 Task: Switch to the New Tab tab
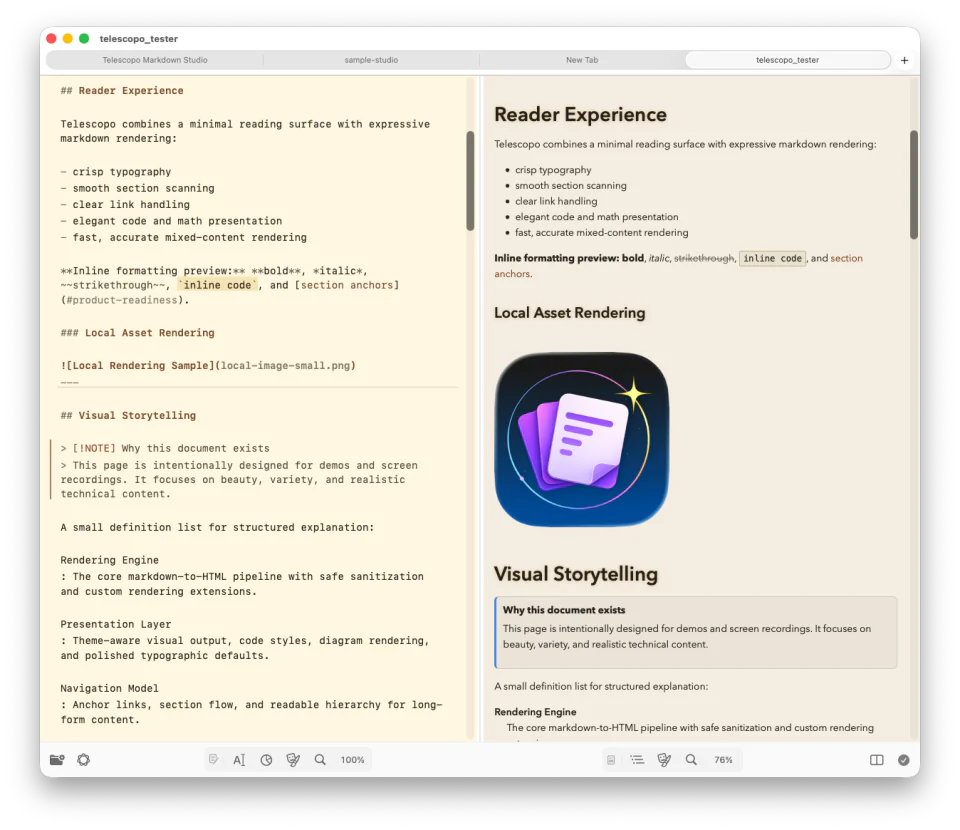(x=582, y=60)
